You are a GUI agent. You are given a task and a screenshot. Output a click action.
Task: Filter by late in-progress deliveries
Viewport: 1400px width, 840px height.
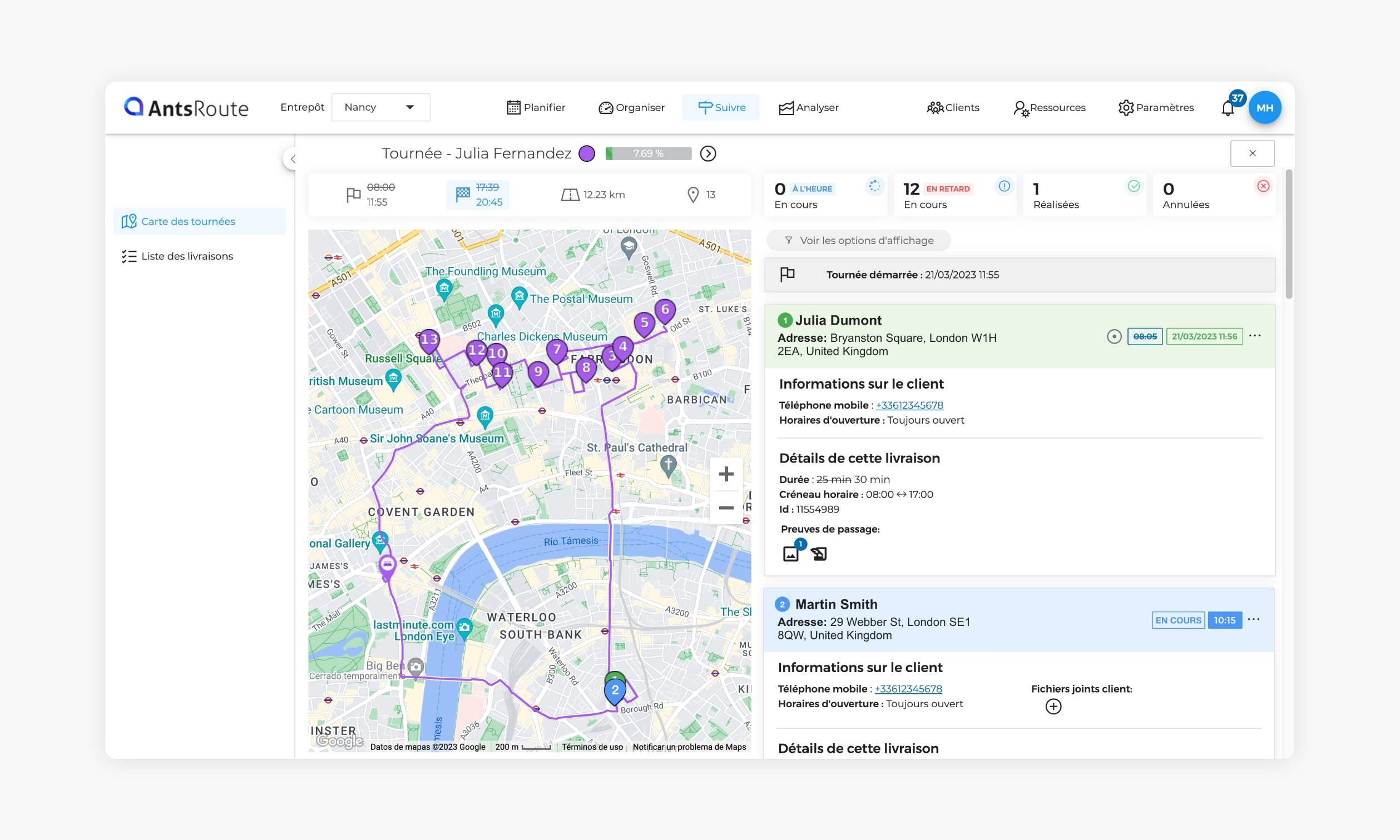pyautogui.click(x=955, y=195)
